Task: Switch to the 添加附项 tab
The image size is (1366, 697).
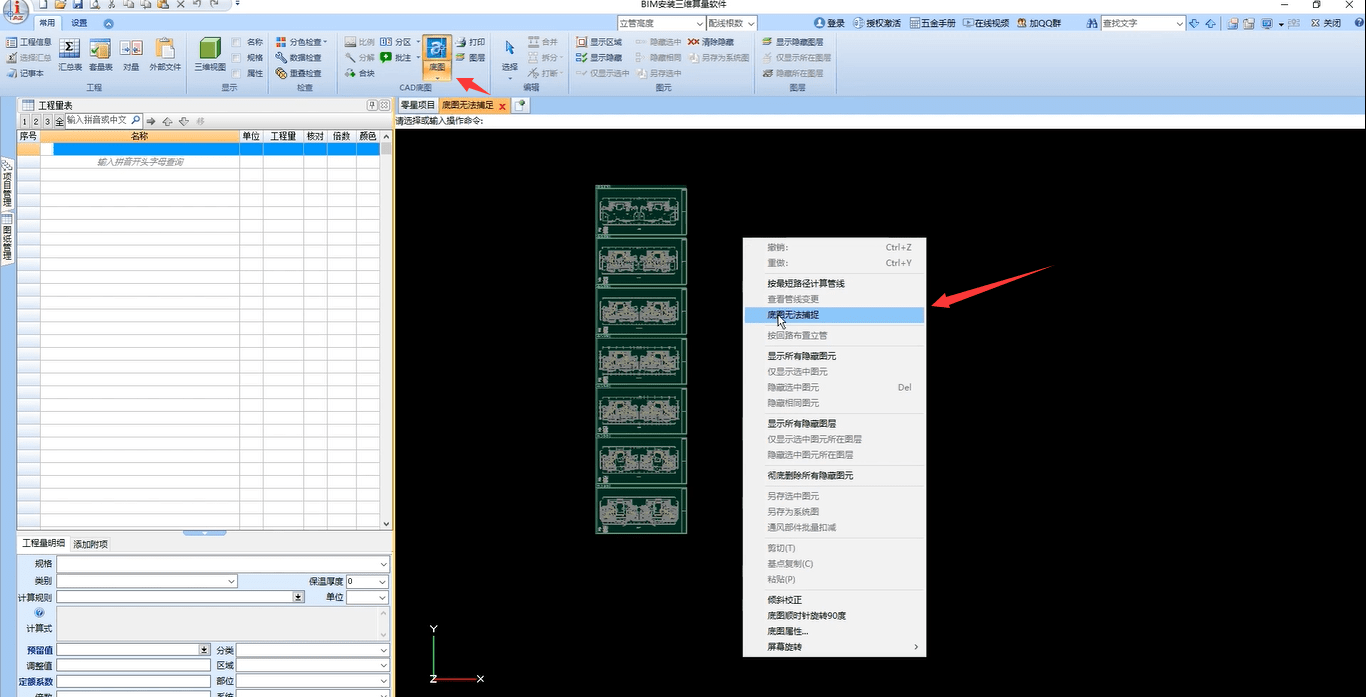Action: pyautogui.click(x=90, y=544)
